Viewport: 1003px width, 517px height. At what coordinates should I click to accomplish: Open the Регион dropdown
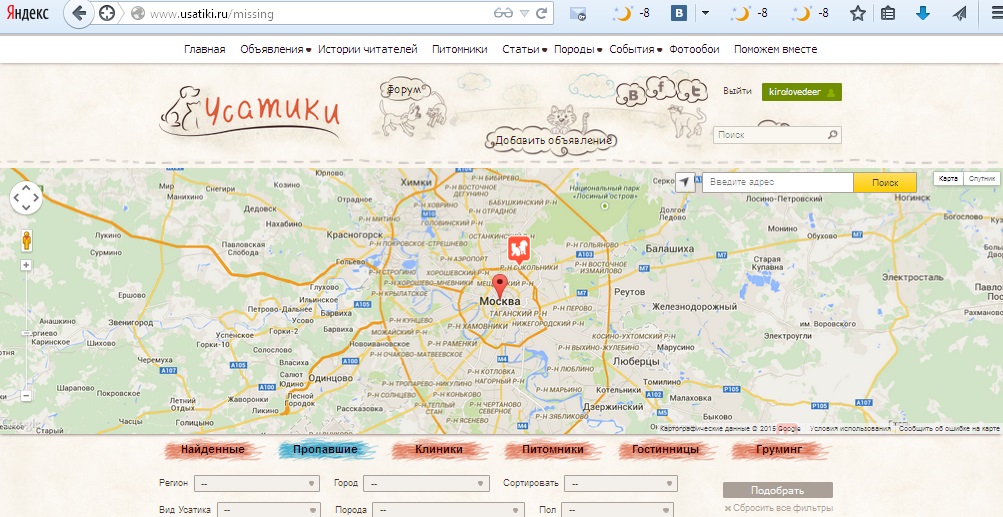tap(256, 483)
